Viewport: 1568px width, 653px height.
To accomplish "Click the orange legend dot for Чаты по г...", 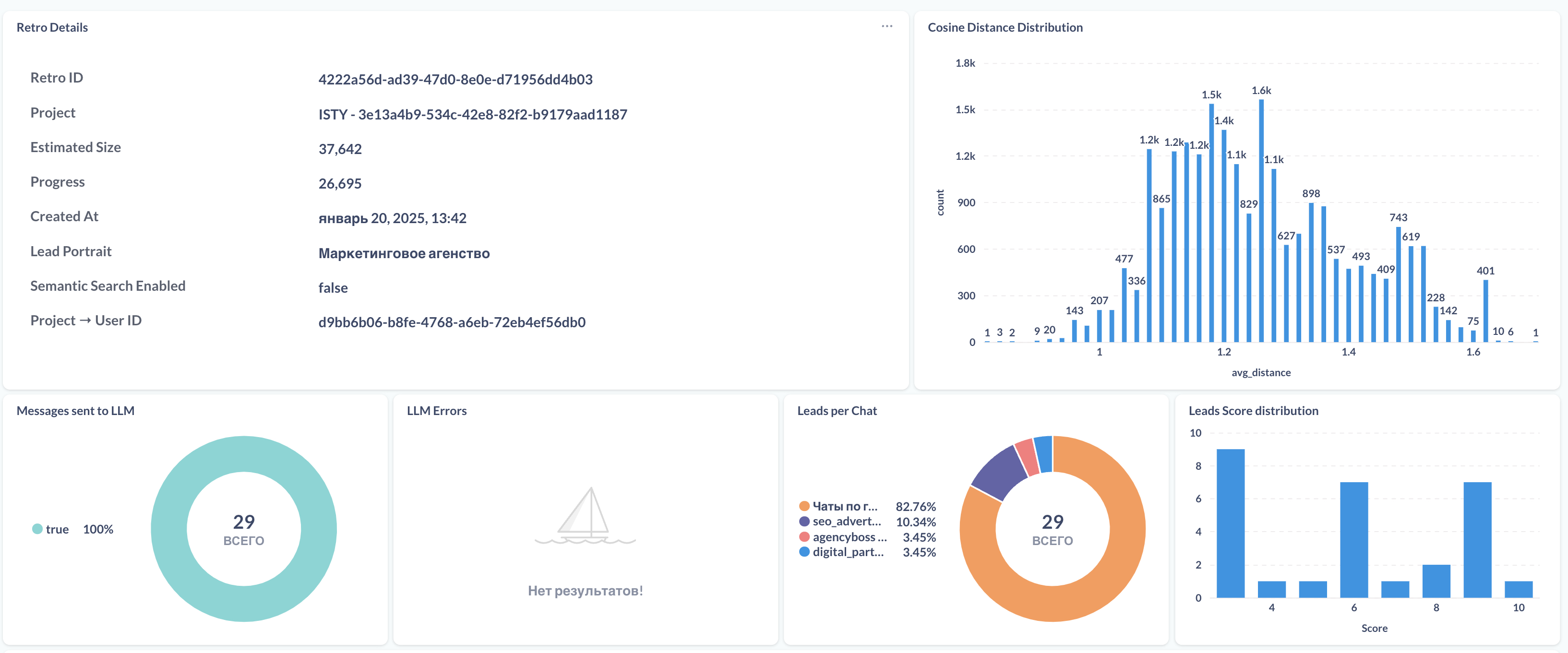I will click(804, 506).
